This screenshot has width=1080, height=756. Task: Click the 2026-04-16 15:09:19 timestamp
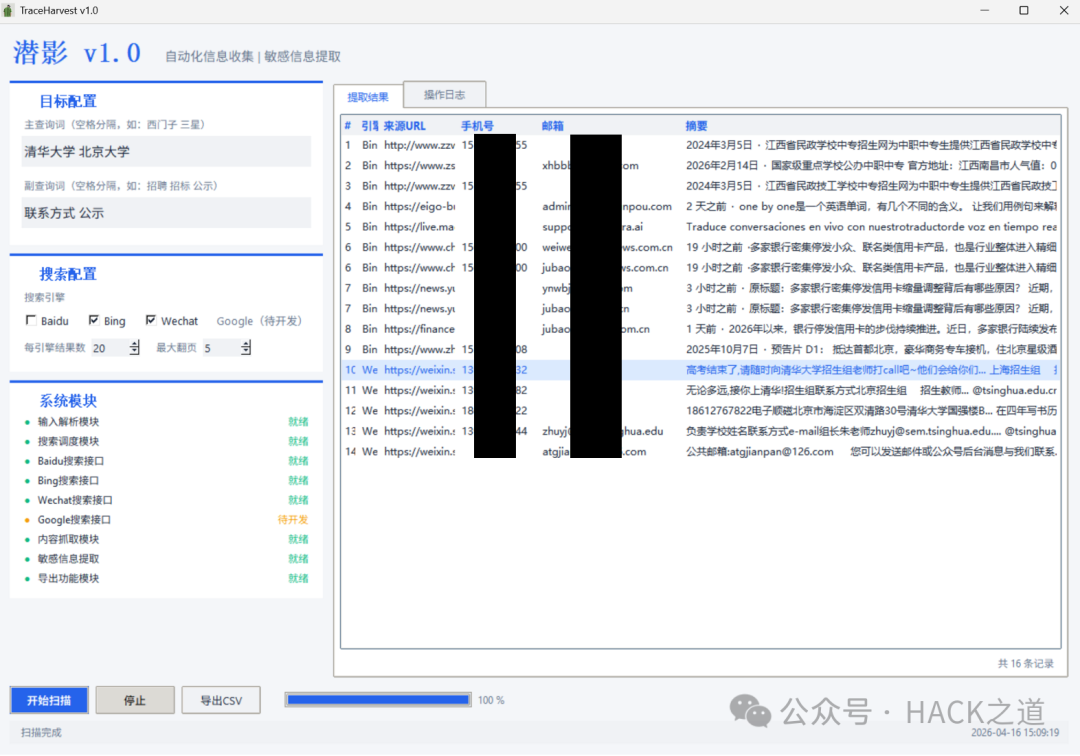coord(1015,733)
